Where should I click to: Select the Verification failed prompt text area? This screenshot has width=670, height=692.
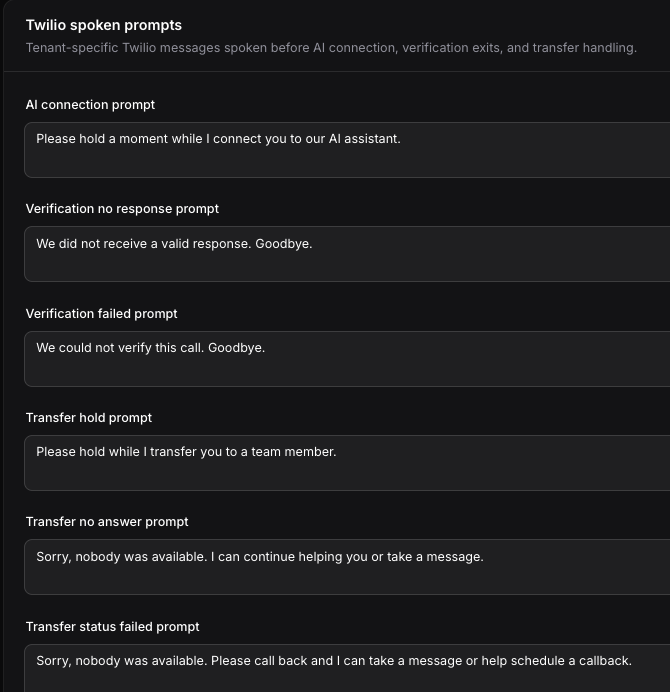coord(347,359)
